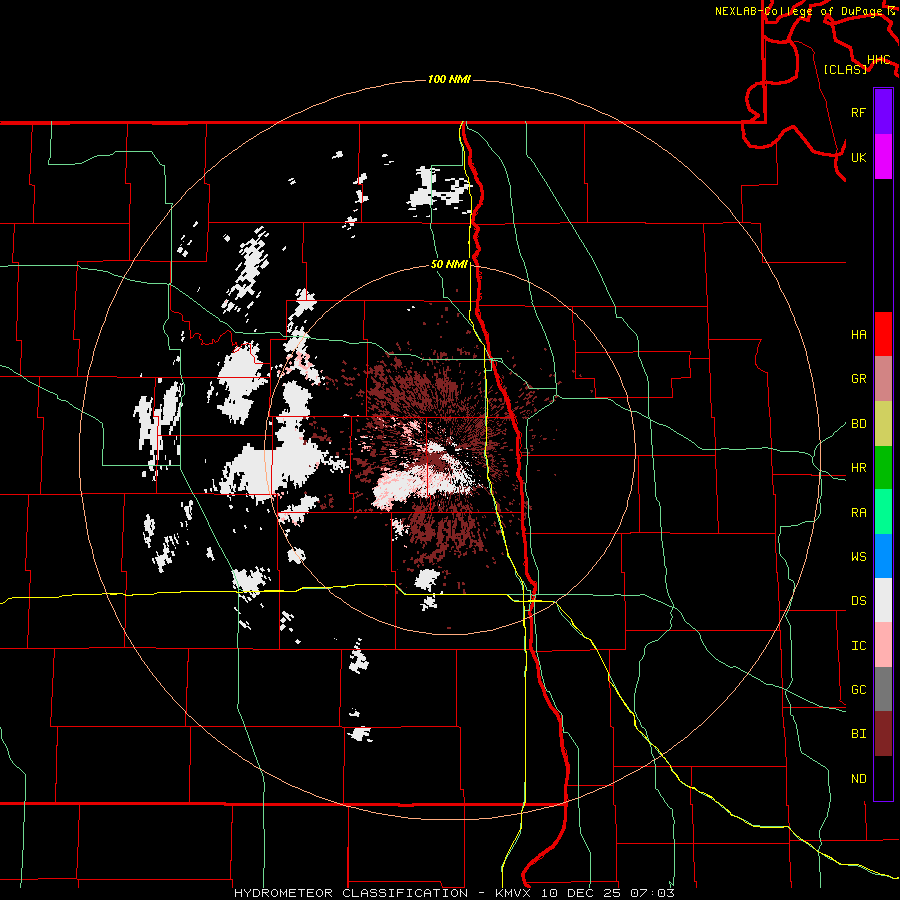
Task: Select the GR salmon legend swatch
Action: point(883,379)
